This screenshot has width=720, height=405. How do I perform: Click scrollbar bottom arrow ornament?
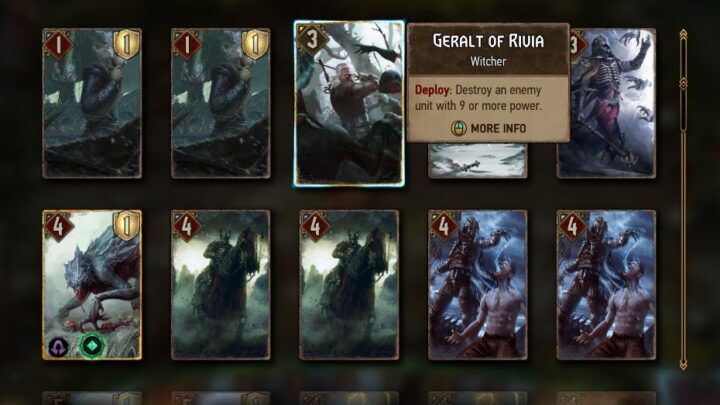click(x=683, y=364)
